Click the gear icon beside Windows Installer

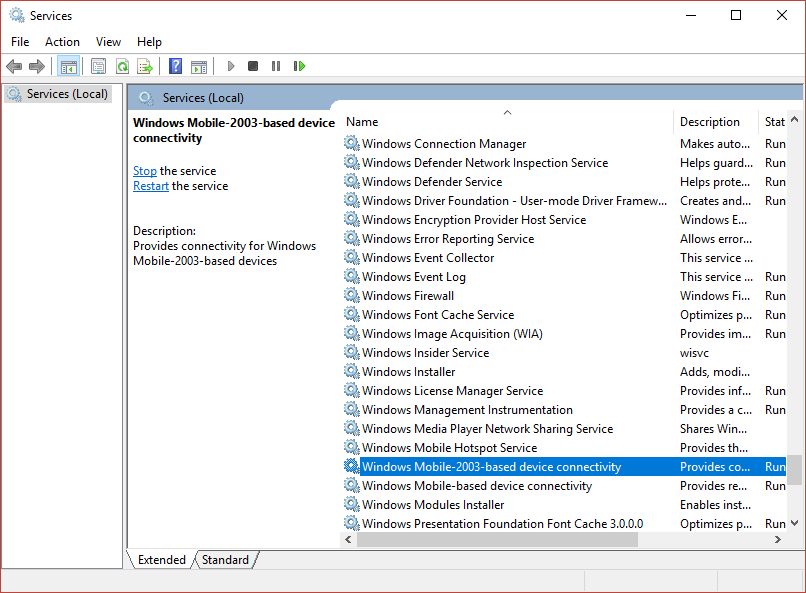pos(352,372)
